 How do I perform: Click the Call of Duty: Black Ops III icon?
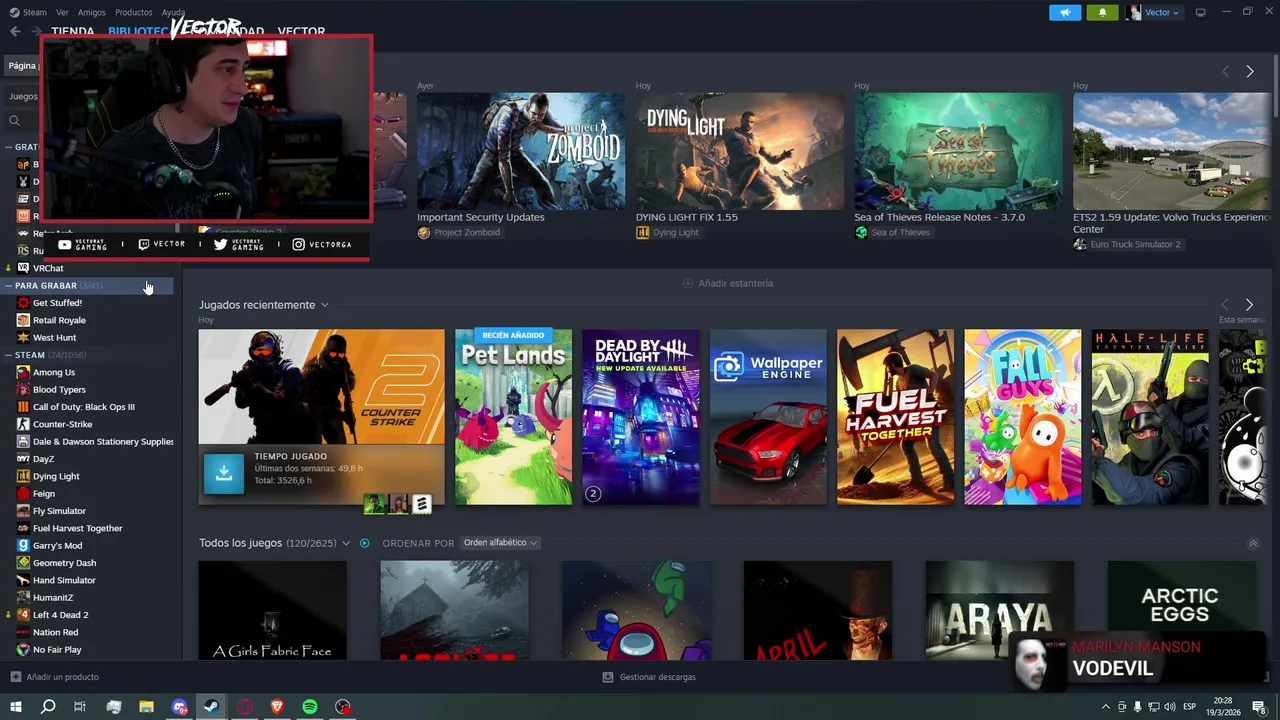click(23, 407)
